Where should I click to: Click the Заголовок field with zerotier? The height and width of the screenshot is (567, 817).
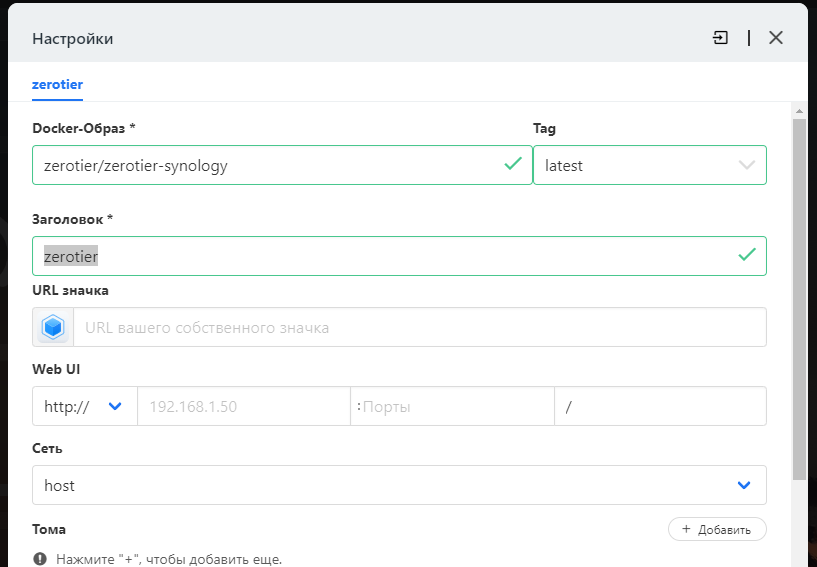pos(399,256)
